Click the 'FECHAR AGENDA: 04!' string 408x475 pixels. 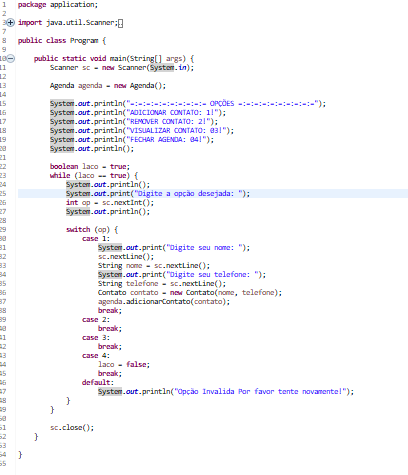166,140
